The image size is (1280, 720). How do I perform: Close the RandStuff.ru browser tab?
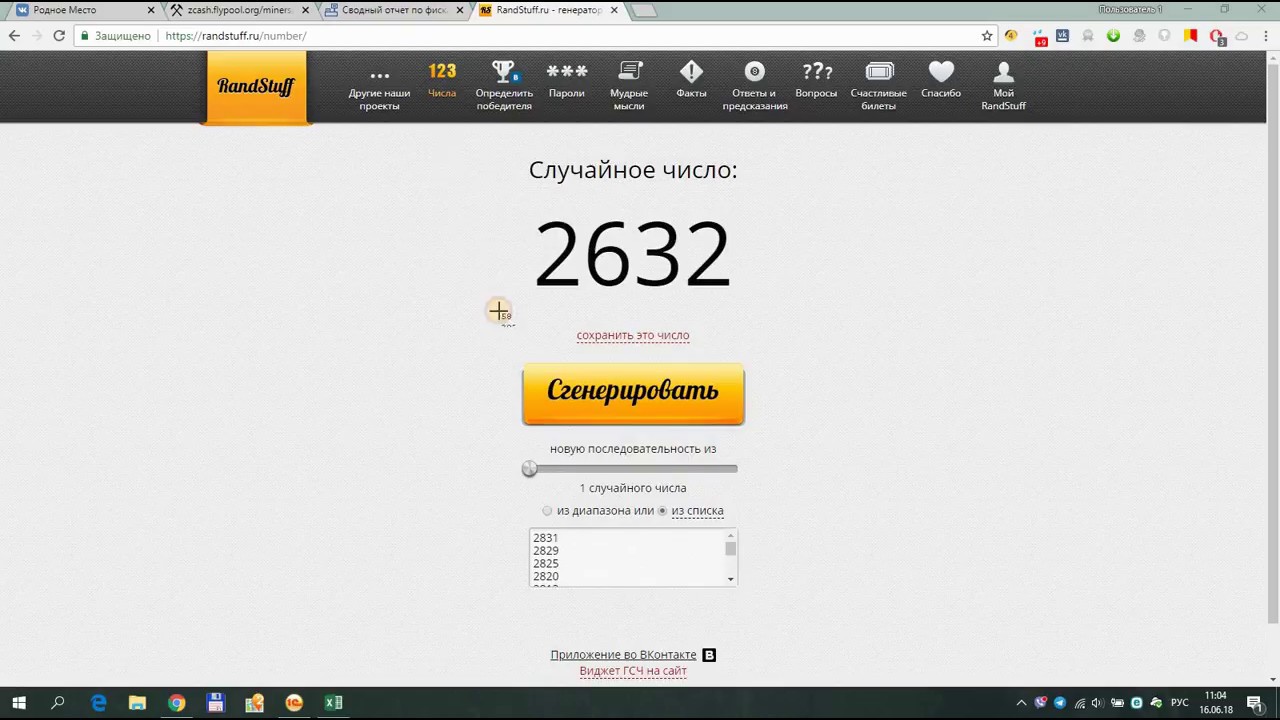pos(614,10)
